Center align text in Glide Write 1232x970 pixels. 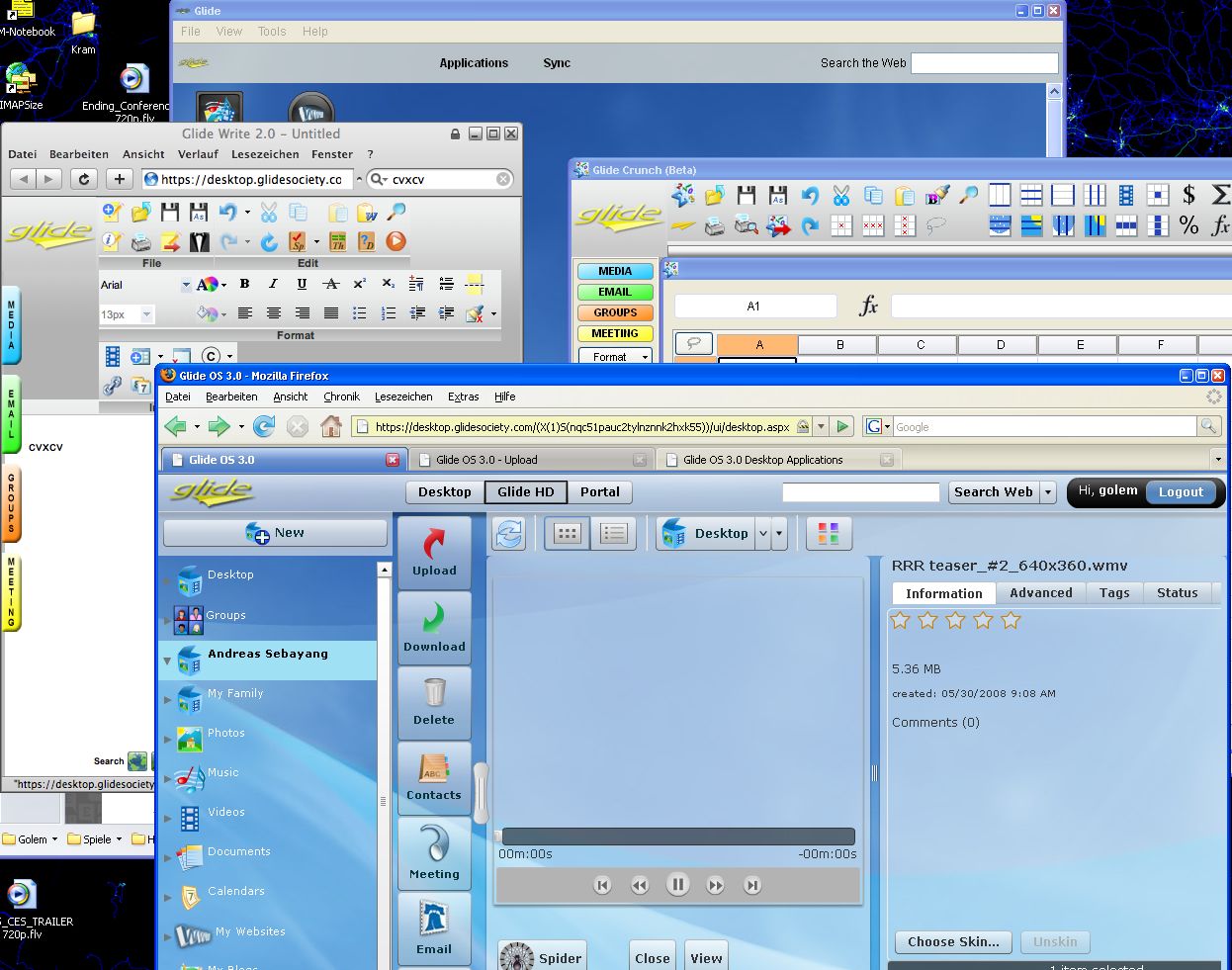pos(273,313)
